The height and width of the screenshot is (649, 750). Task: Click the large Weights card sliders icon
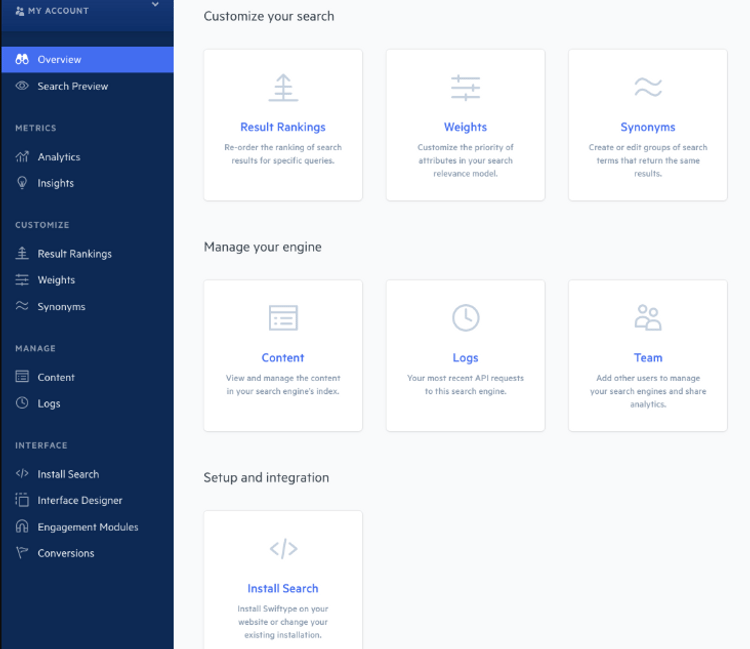pos(465,88)
